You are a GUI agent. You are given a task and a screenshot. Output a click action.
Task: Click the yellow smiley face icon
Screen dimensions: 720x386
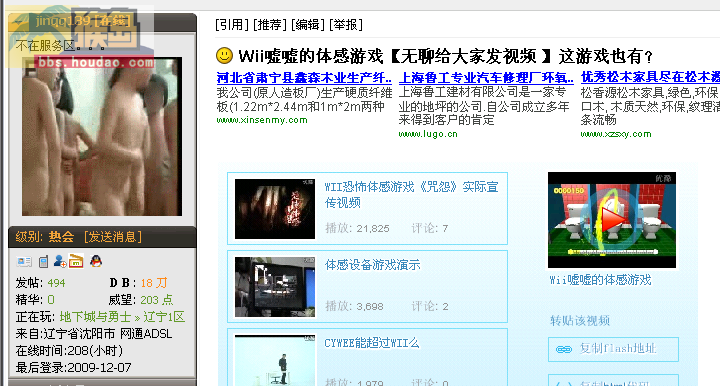[224, 56]
